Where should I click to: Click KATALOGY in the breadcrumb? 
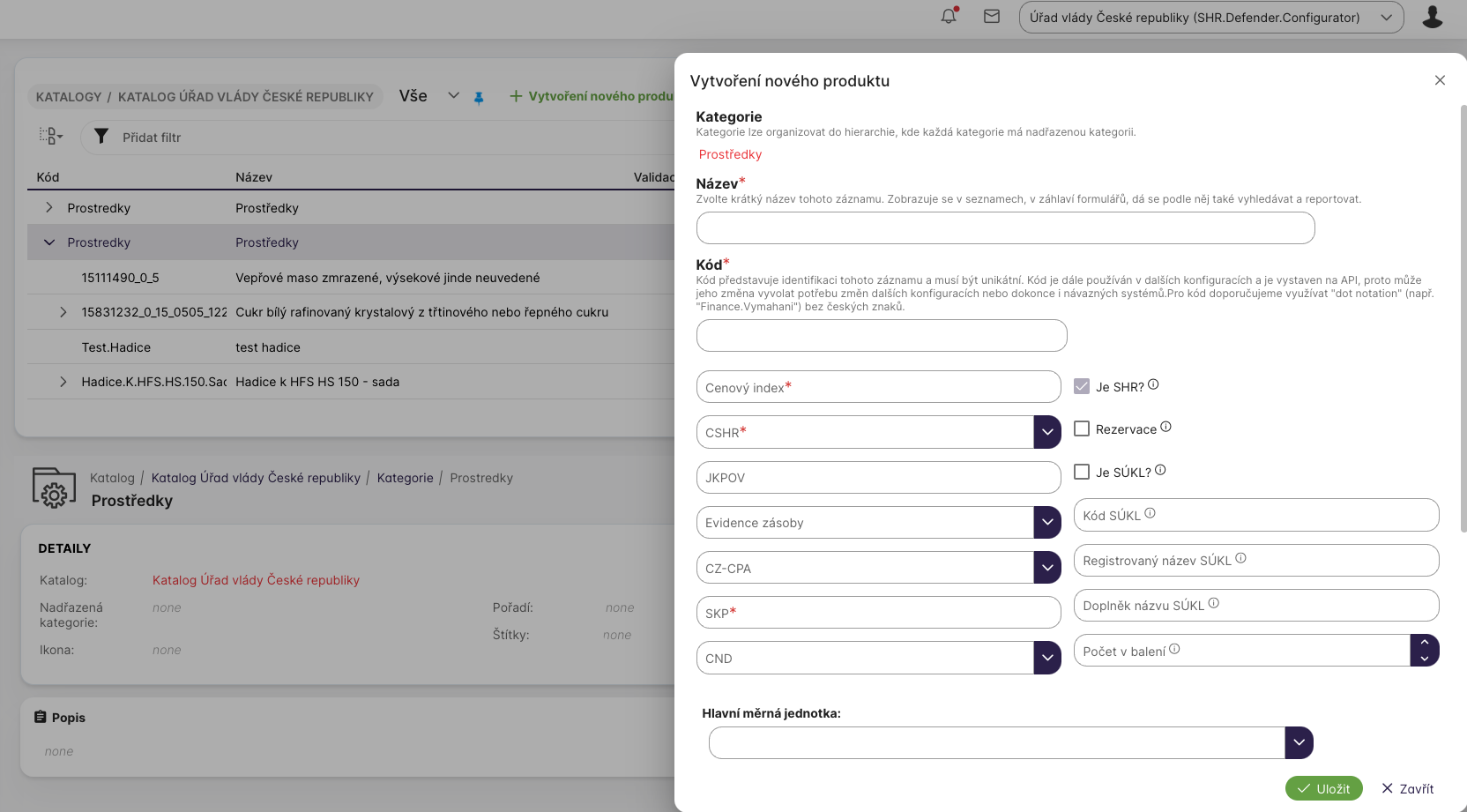coord(69,97)
